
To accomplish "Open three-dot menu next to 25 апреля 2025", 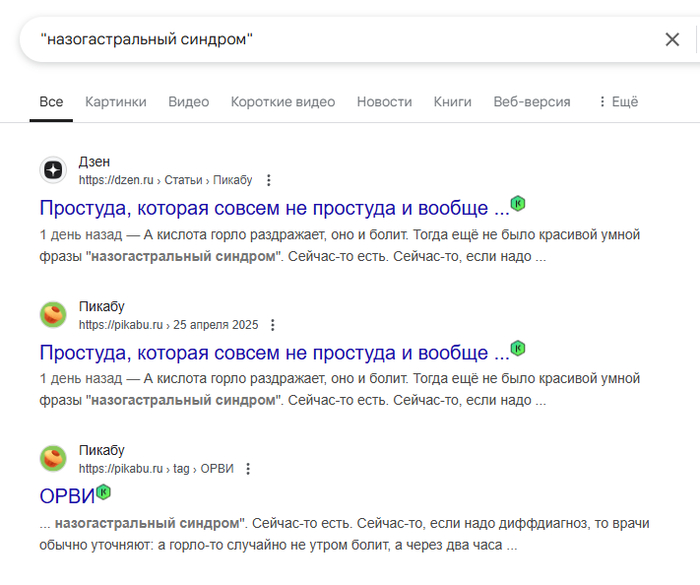I will point(272,325).
